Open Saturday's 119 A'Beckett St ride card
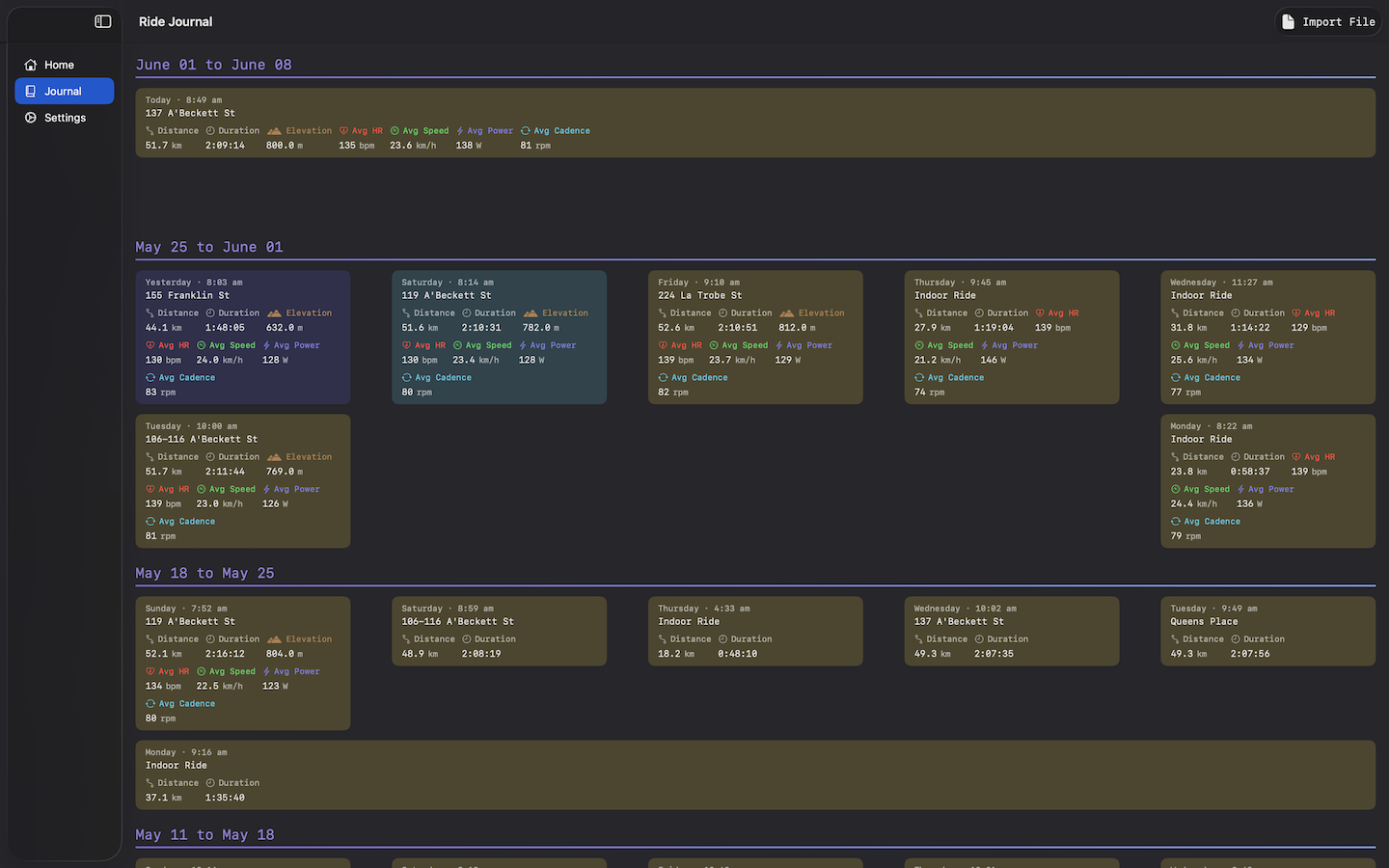 tap(499, 337)
